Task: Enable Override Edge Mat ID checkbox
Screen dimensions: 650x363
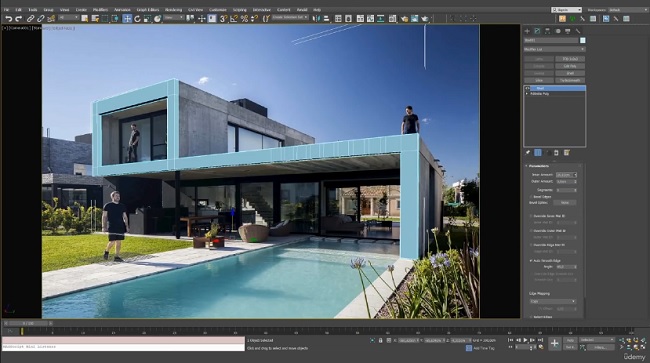Action: (531, 245)
